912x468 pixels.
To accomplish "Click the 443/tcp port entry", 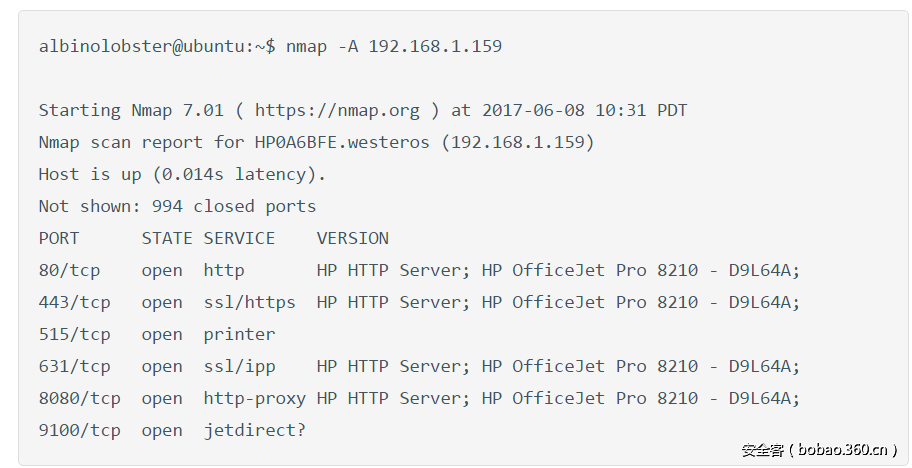I will (75, 302).
